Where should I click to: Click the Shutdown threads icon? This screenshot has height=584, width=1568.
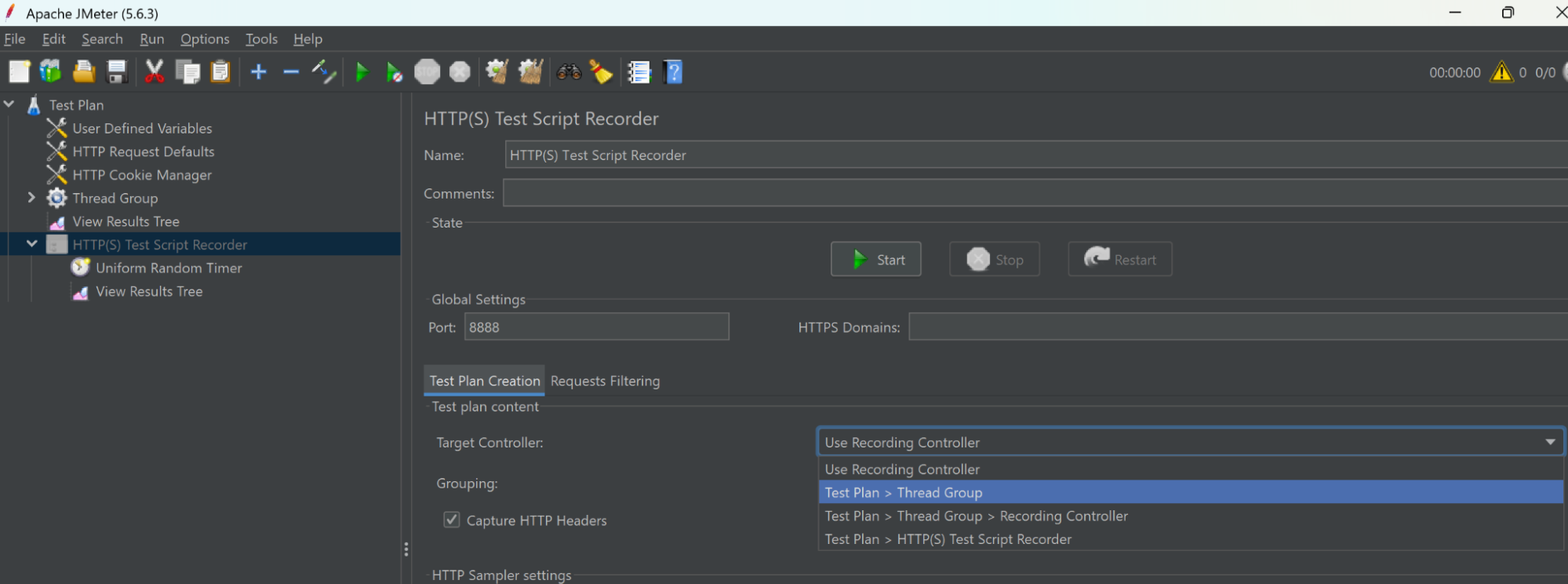tap(460, 72)
